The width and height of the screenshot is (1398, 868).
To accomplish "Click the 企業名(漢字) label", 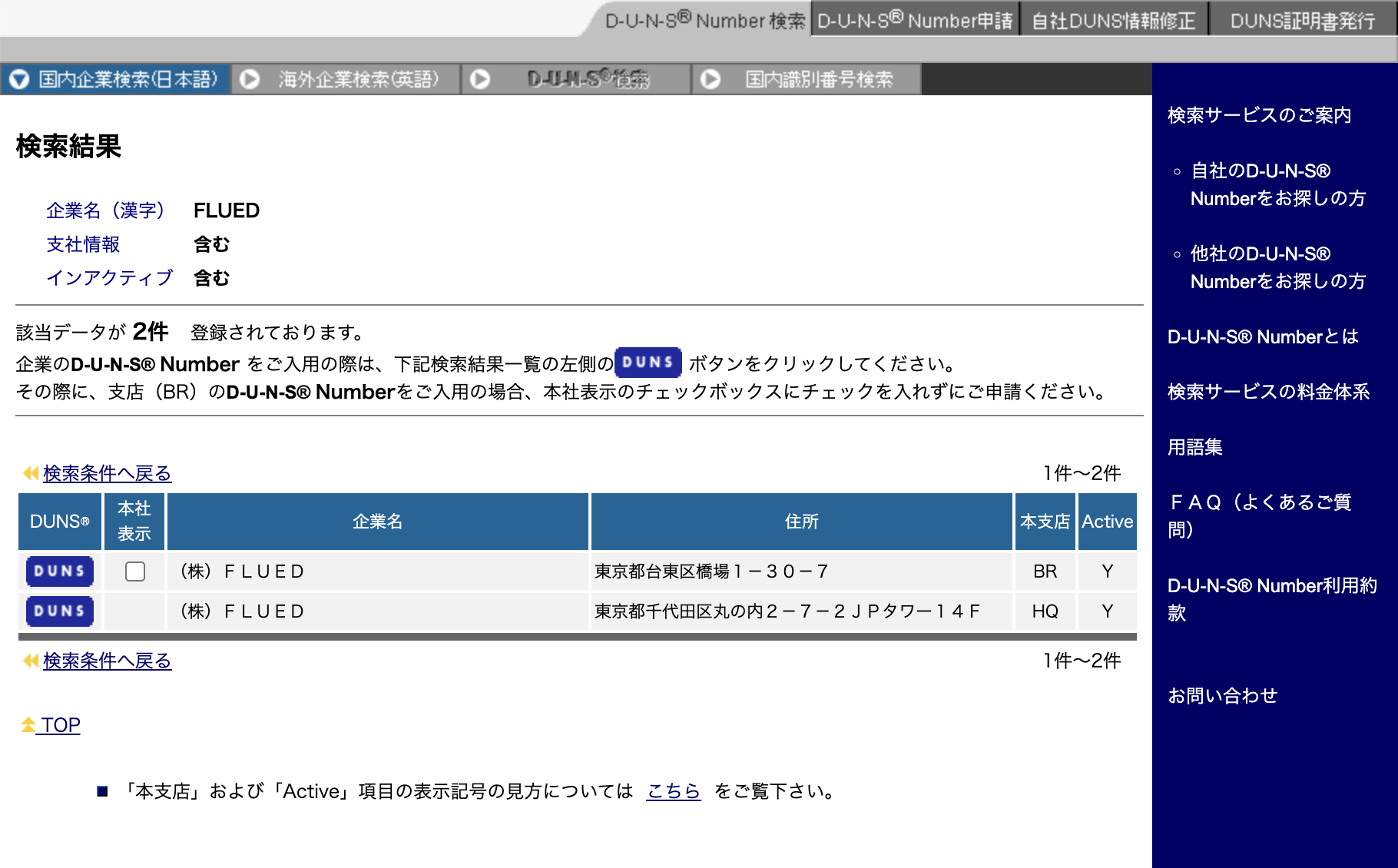I will pos(106,210).
